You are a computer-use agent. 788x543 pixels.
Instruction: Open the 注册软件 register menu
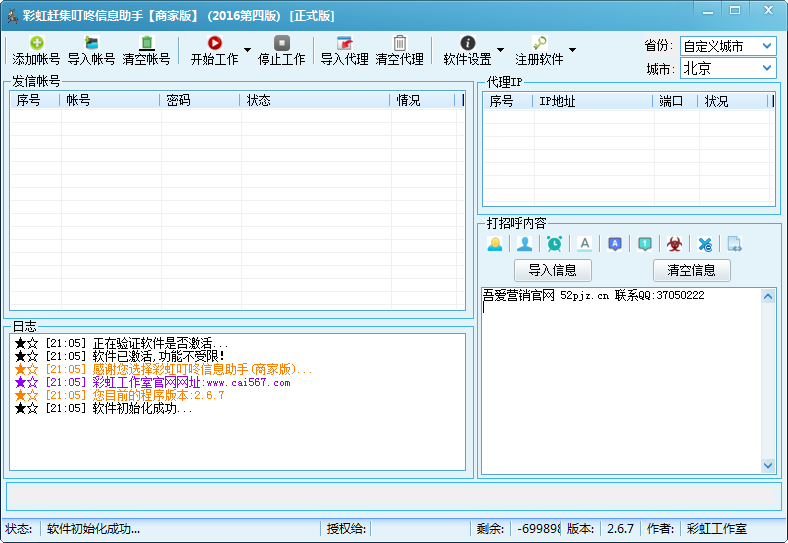tap(539, 50)
